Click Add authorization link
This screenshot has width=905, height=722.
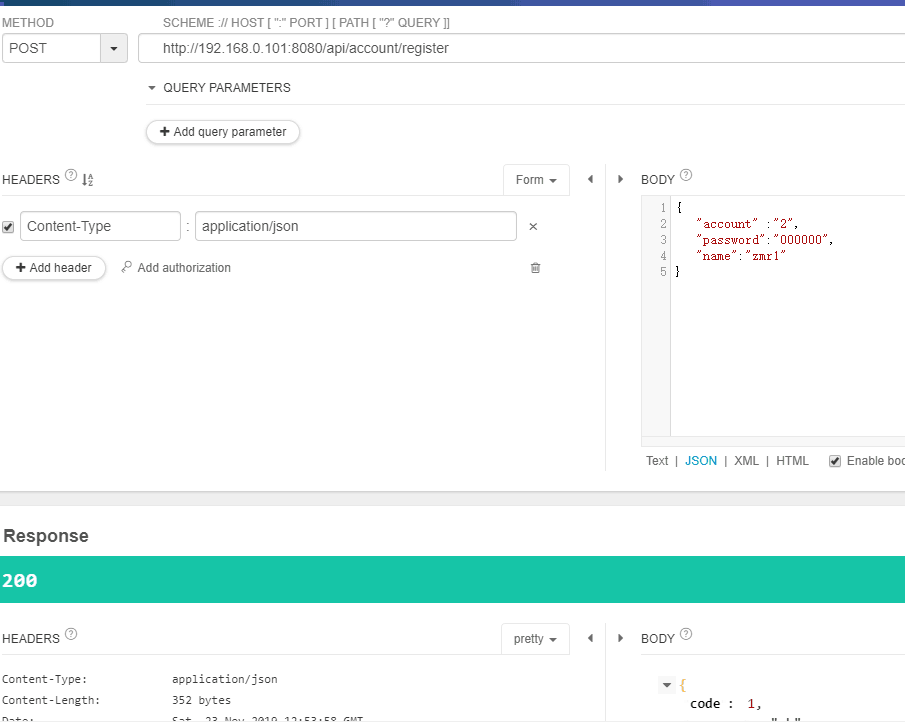point(176,268)
